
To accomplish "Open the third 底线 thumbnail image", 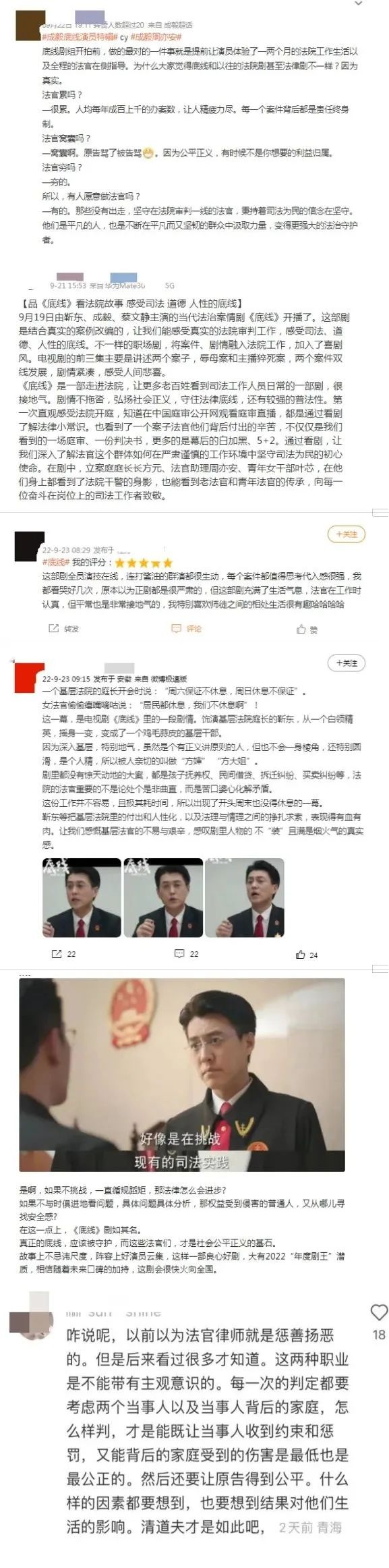I will point(245,897).
